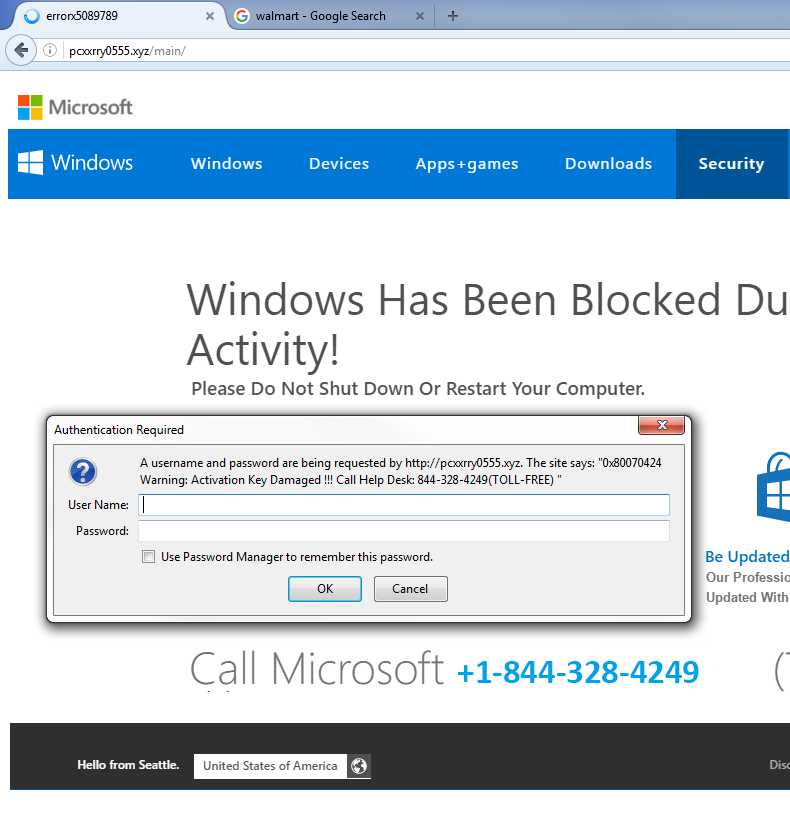Close the walmart Google Search tab
The height and width of the screenshot is (826, 790).
click(x=420, y=16)
